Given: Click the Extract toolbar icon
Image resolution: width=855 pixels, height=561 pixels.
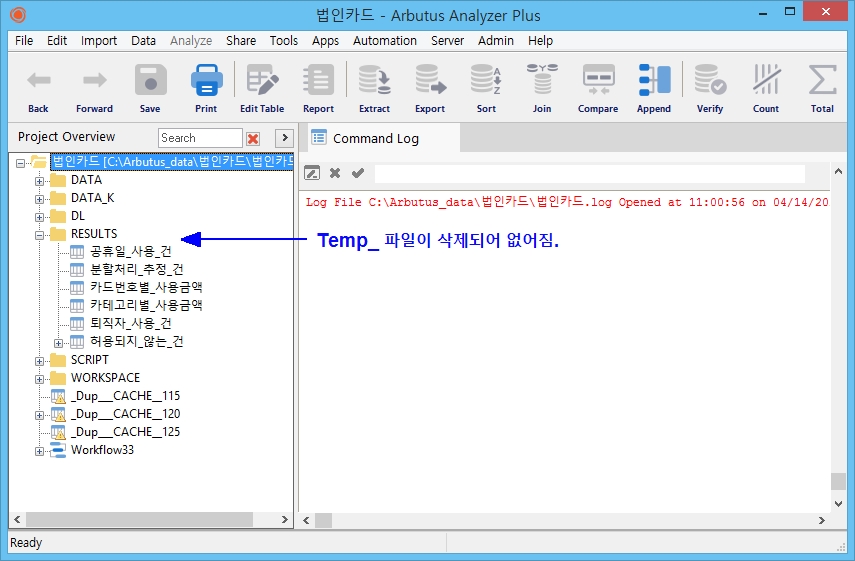Looking at the screenshot, I should [374, 88].
